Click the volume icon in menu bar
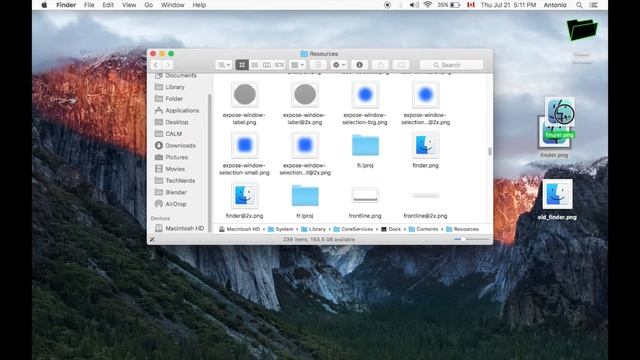Screen dimensions: 640x360 click(x=414, y=5)
